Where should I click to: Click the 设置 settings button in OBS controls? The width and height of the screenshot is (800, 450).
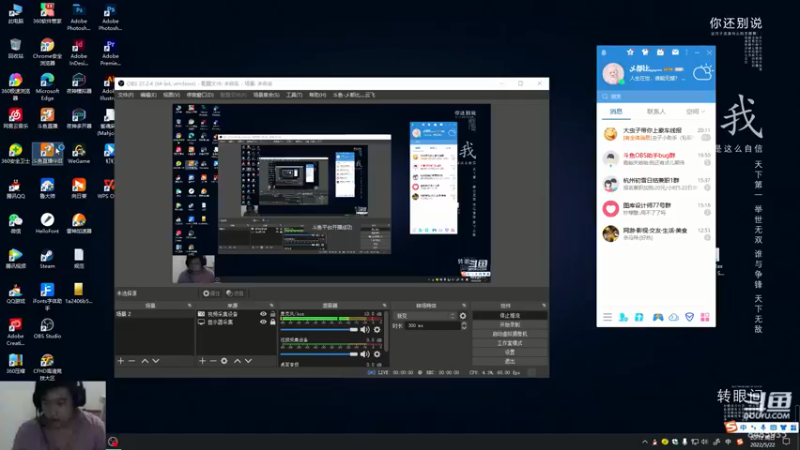[510, 352]
